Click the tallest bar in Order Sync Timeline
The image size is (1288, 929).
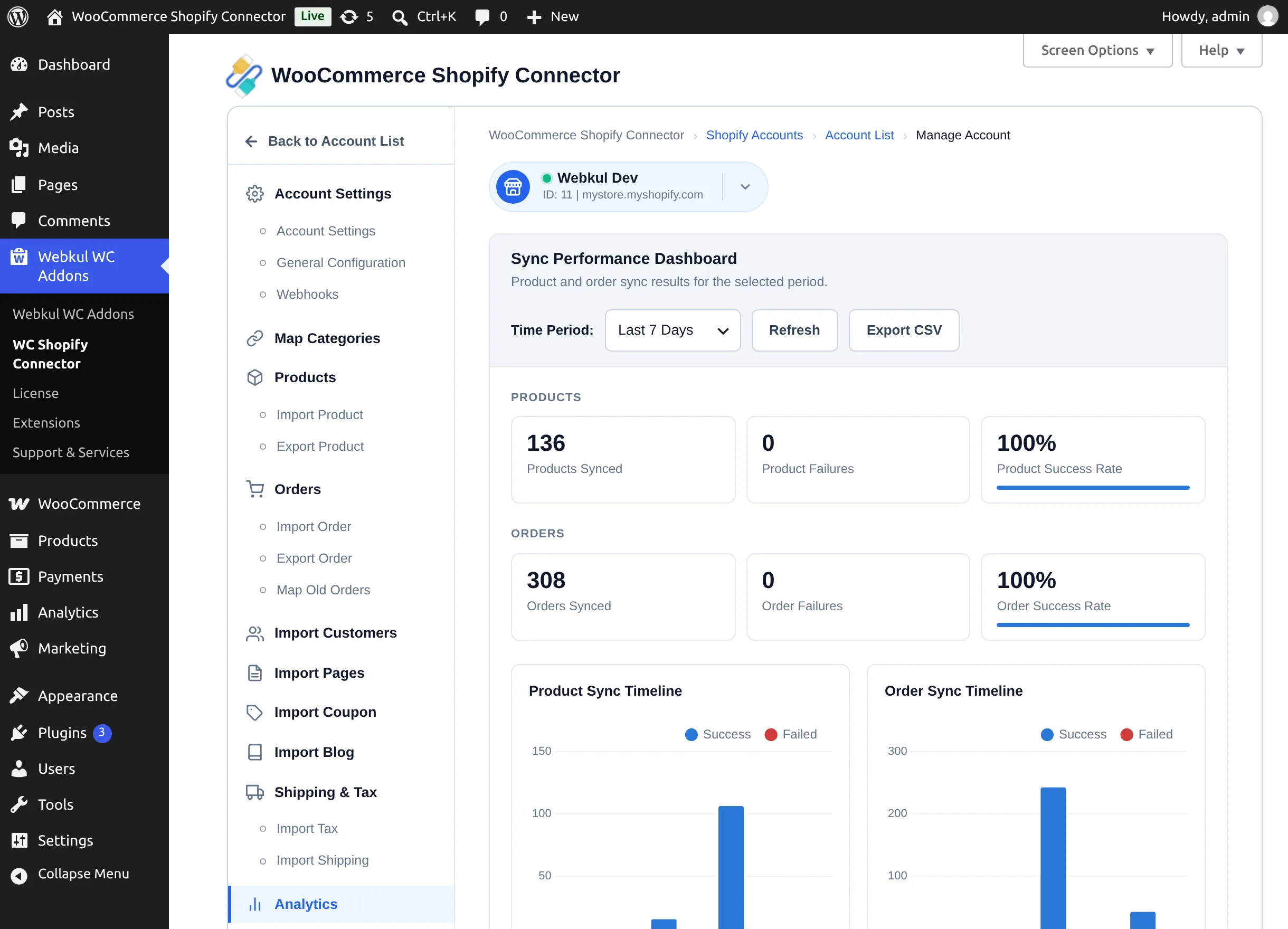(x=1053, y=858)
